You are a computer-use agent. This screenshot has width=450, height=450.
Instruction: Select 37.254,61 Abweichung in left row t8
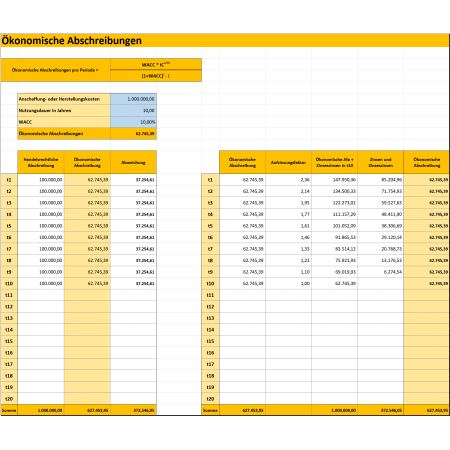click(x=133, y=260)
